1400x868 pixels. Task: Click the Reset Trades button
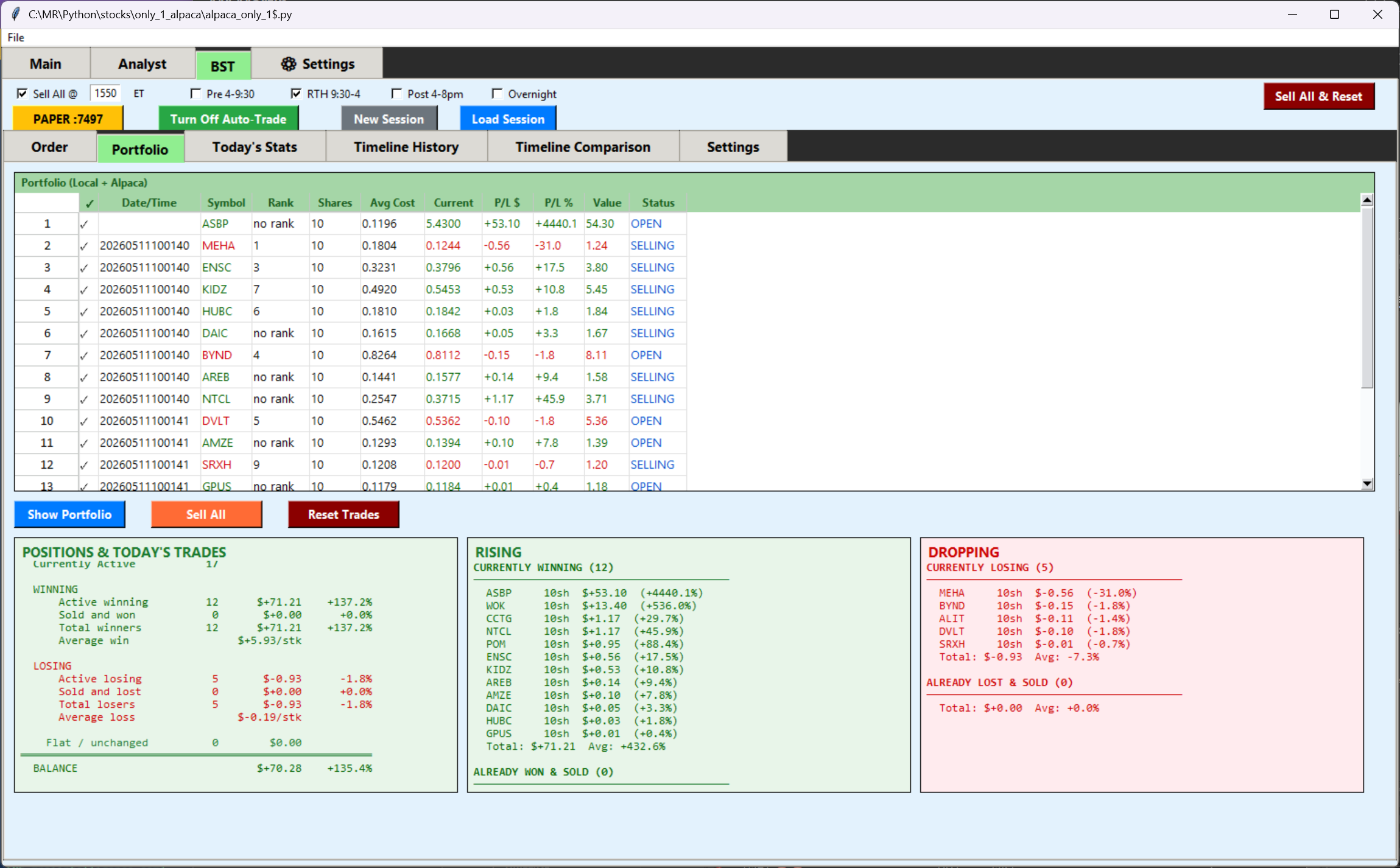click(x=343, y=514)
